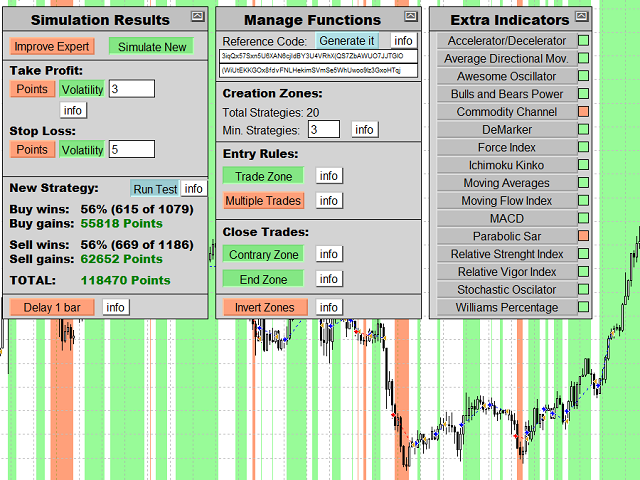Select the Moving Averages indicator

tap(506, 184)
